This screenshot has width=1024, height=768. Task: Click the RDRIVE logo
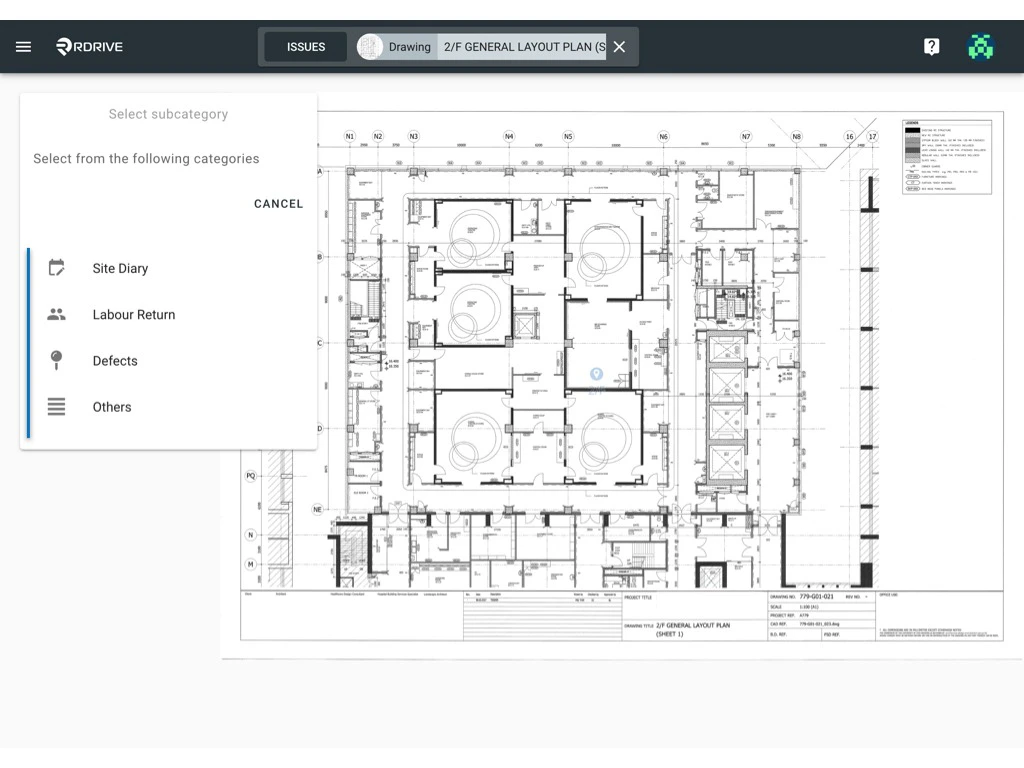point(88,46)
